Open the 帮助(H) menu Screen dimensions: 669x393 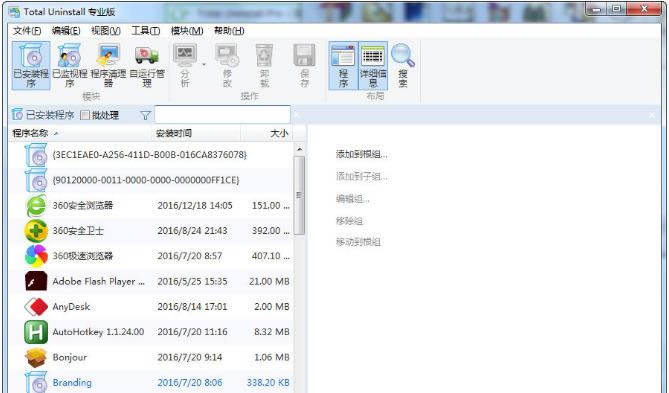(229, 31)
